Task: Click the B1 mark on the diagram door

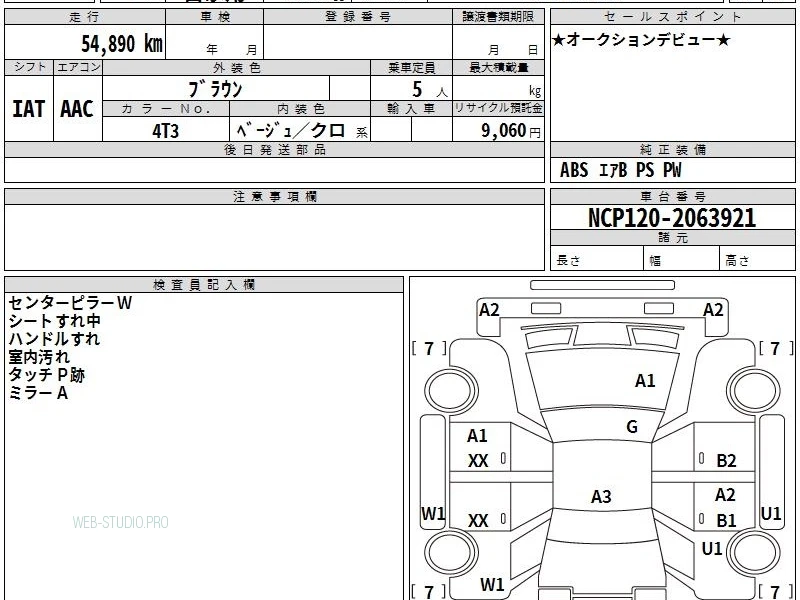Action: point(727,520)
